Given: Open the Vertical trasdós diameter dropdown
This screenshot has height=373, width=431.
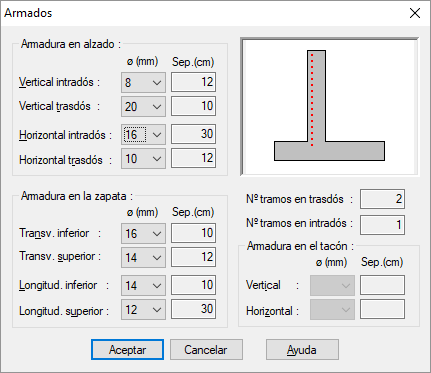Looking at the screenshot, I should (x=143, y=106).
